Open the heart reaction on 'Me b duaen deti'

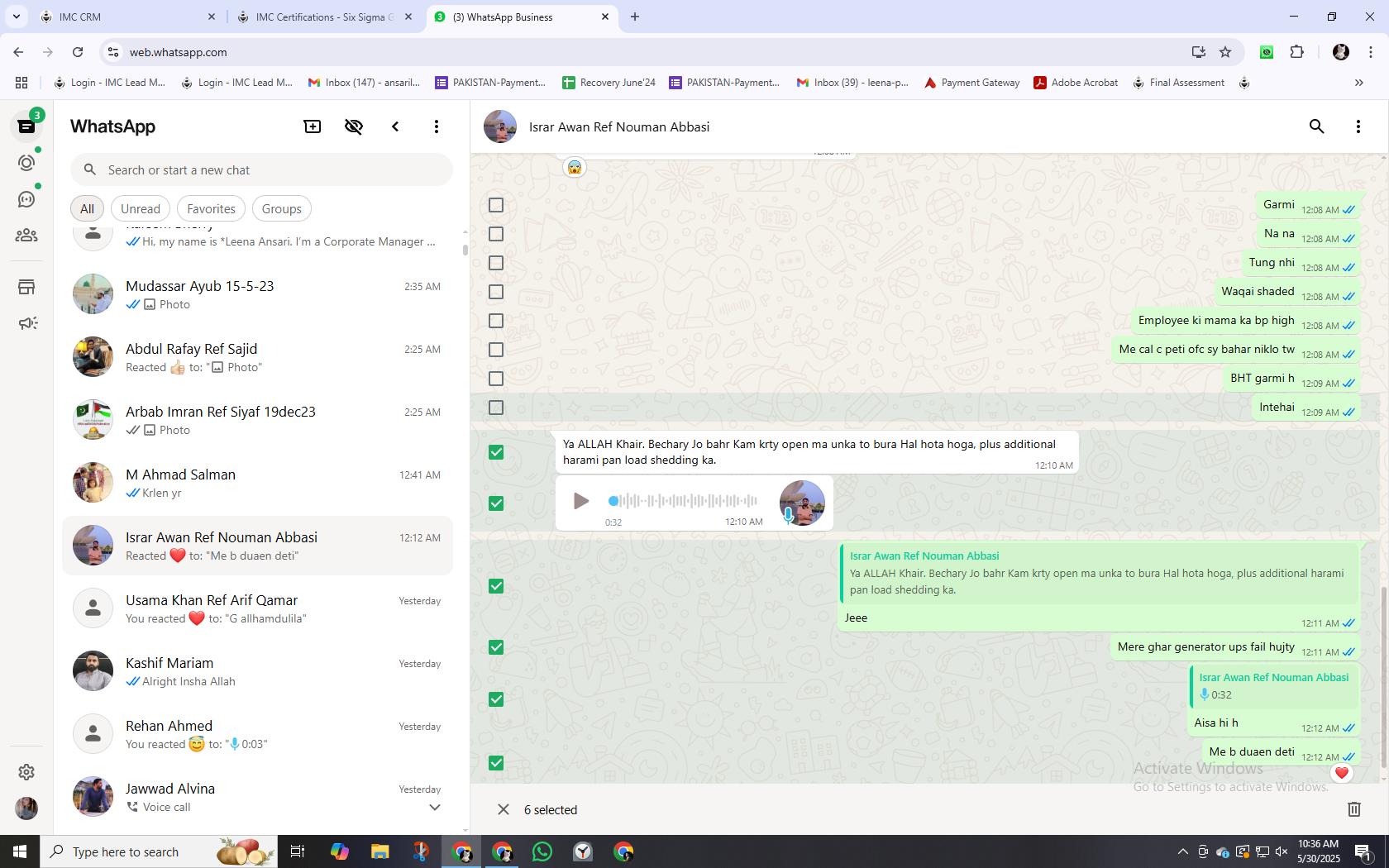point(1341,773)
